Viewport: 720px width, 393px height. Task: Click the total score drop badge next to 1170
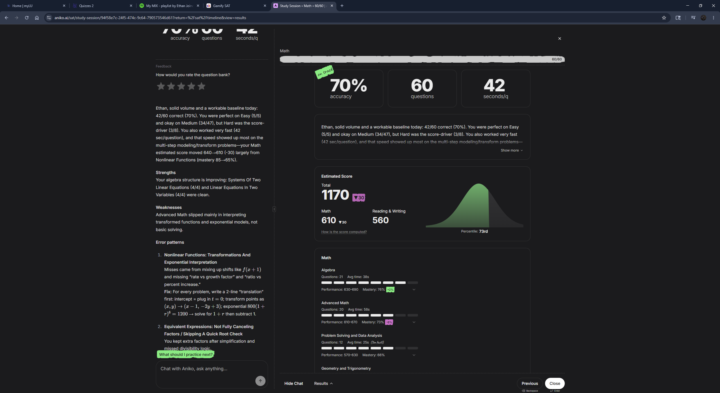359,198
